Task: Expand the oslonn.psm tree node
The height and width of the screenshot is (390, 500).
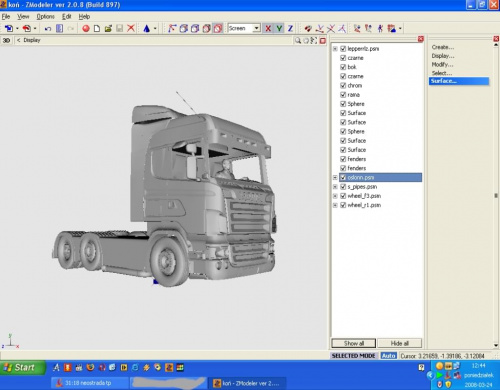Action: (x=335, y=177)
